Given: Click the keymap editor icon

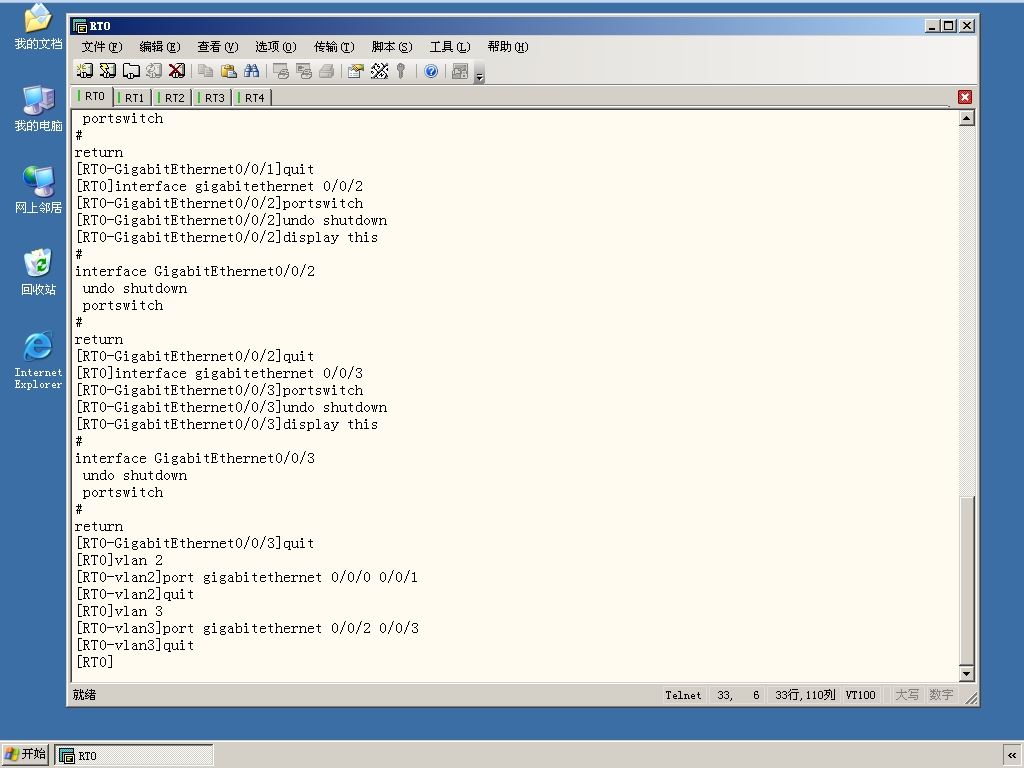Looking at the screenshot, I should tap(379, 71).
